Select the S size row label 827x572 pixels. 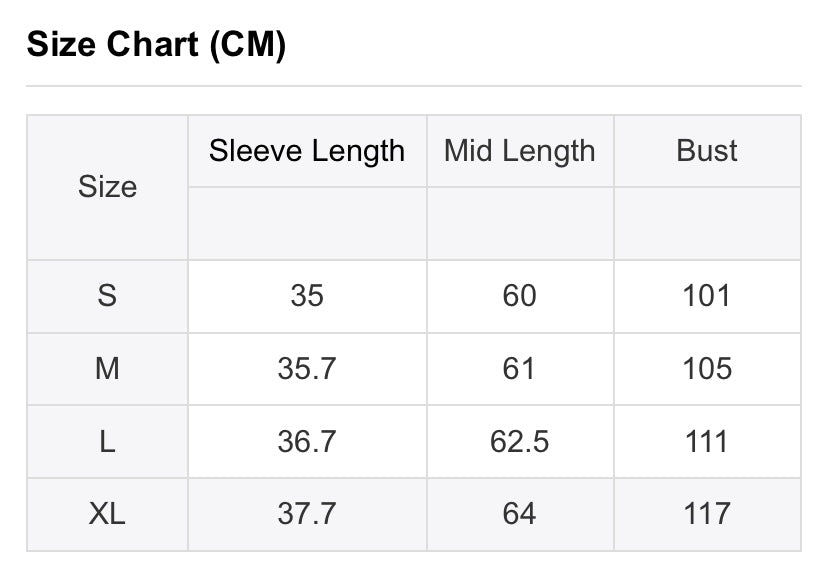(107, 295)
